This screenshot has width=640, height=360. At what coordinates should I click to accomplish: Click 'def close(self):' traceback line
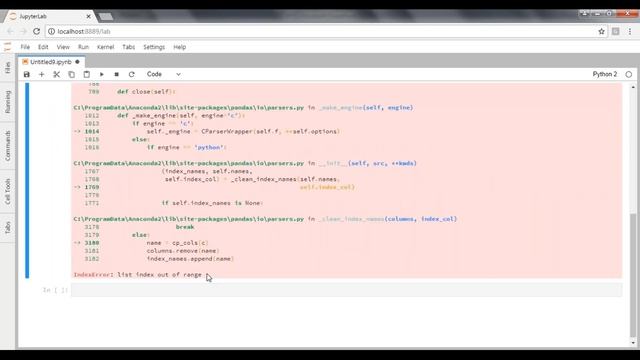pos(146,92)
